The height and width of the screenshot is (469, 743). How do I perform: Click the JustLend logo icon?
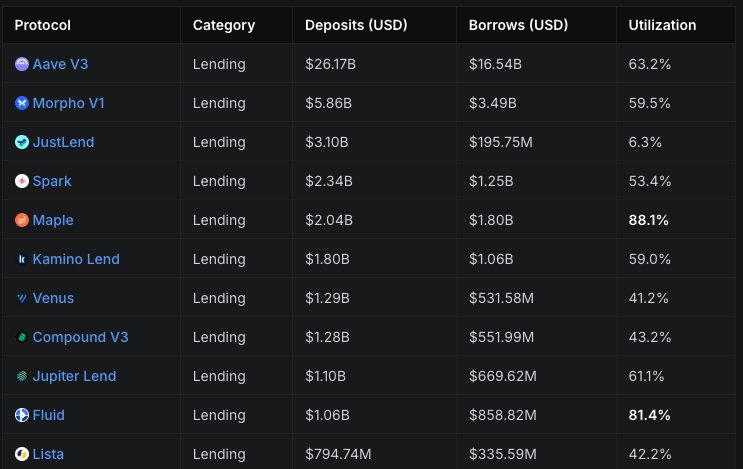tap(22, 142)
